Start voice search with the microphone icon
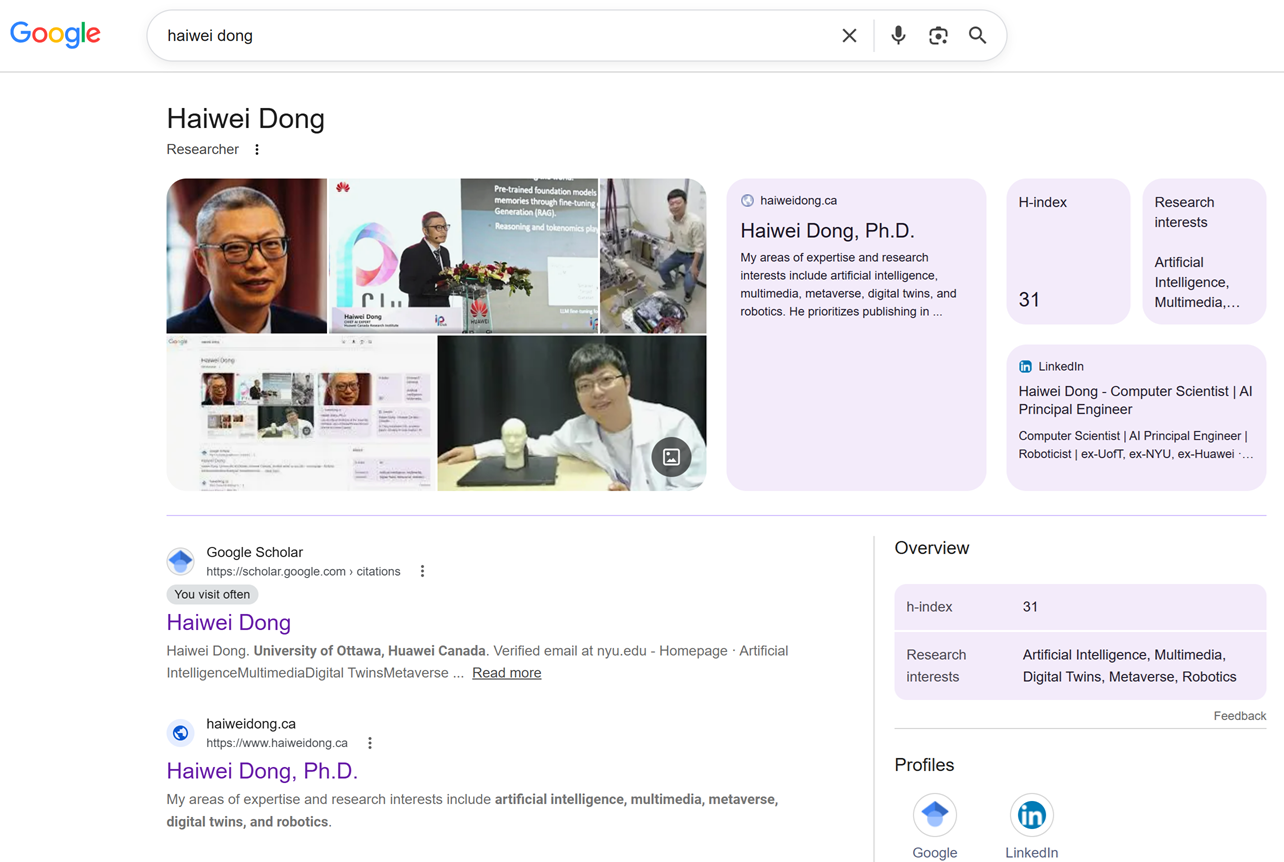Screen dimensions: 1284x862 [x=898, y=35]
